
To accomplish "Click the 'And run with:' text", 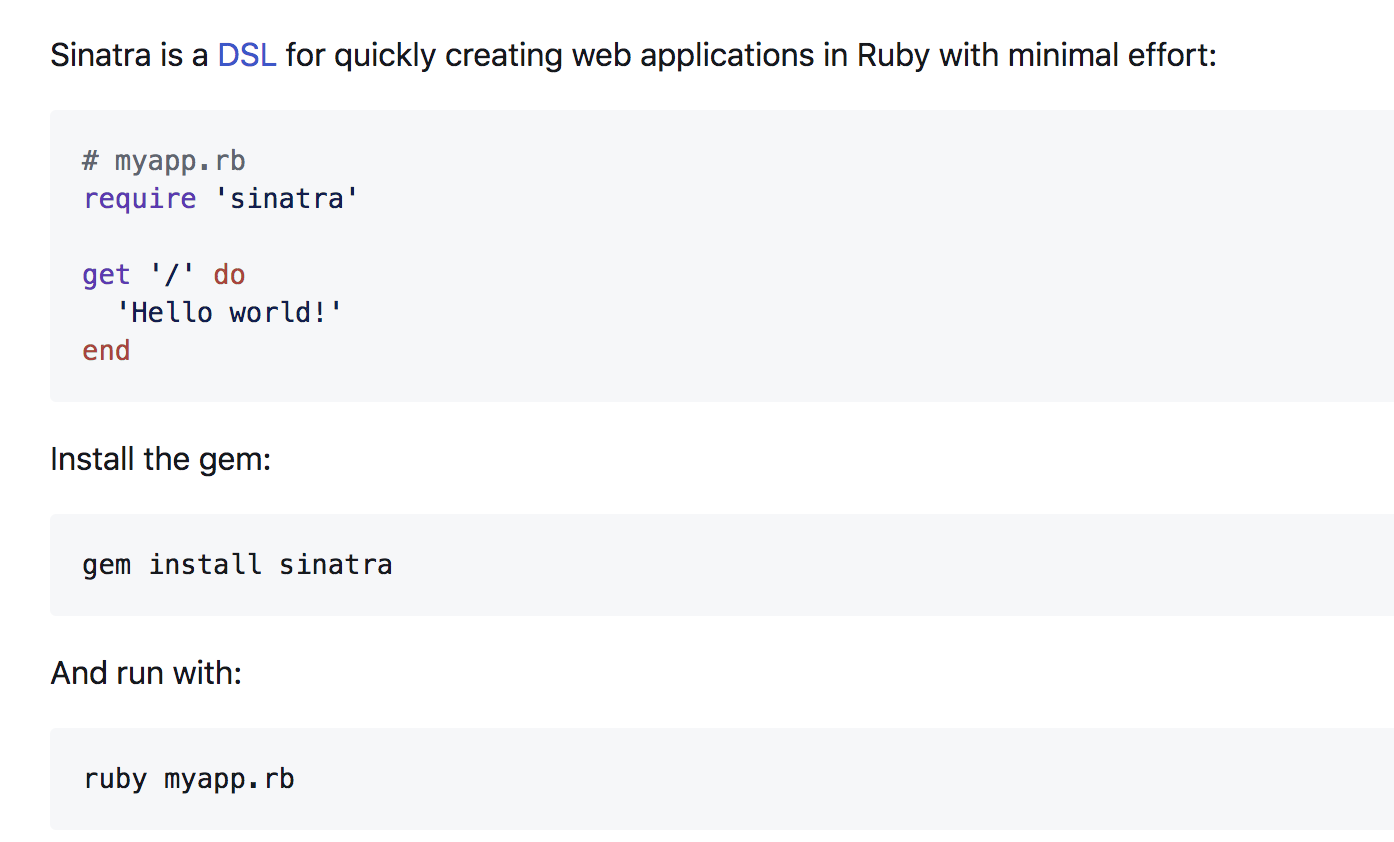I will (146, 673).
